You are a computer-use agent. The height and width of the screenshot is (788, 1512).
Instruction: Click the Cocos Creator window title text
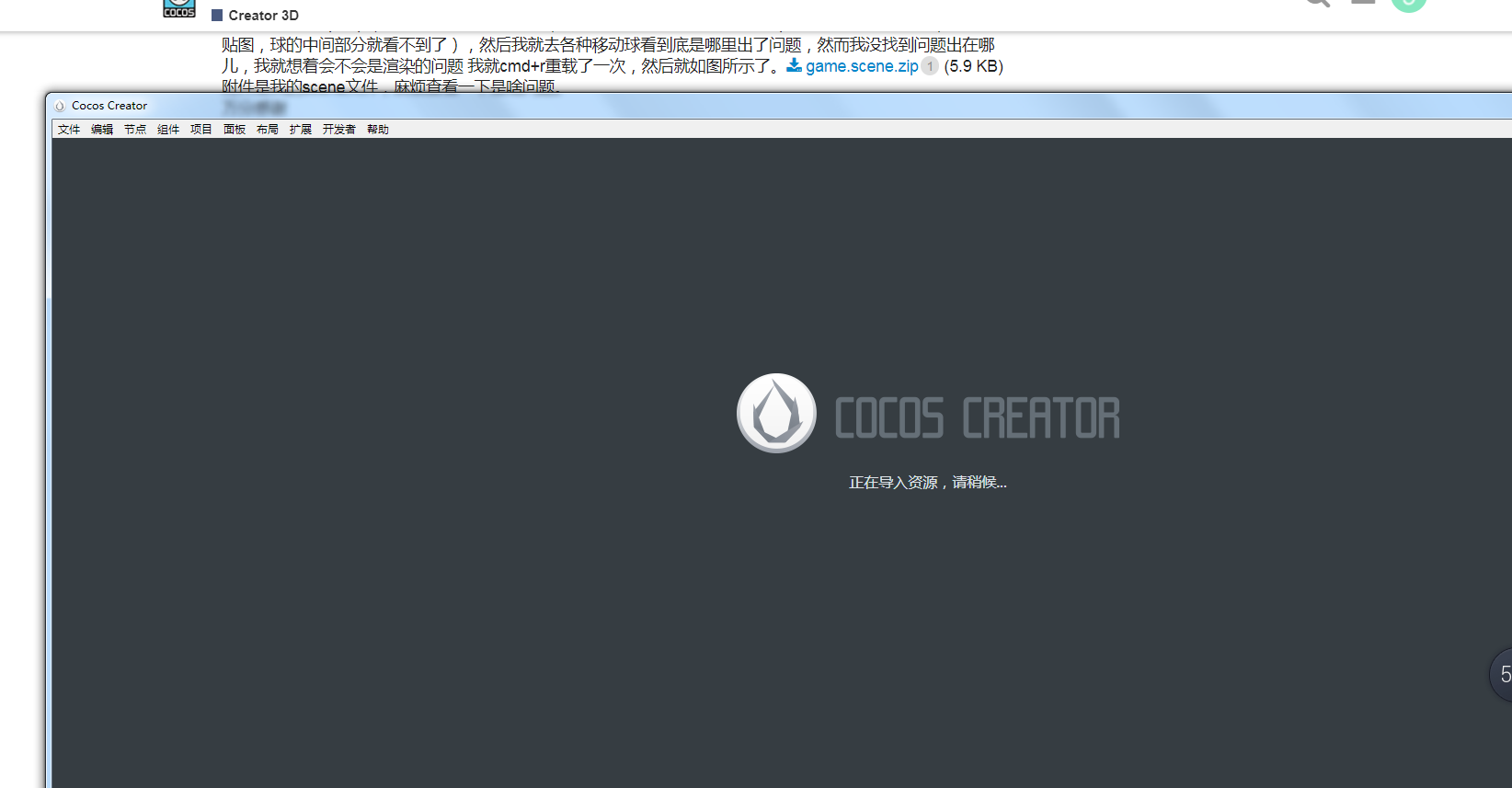click(109, 106)
